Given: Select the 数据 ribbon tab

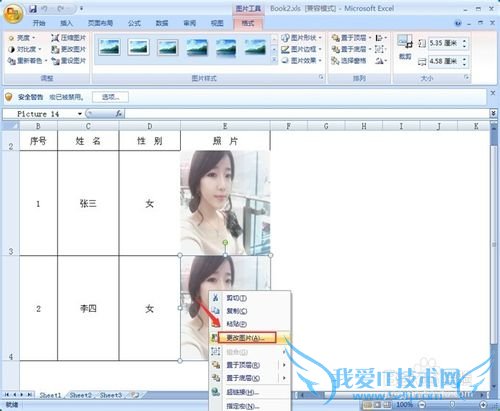Looking at the screenshot, I should 162,23.
